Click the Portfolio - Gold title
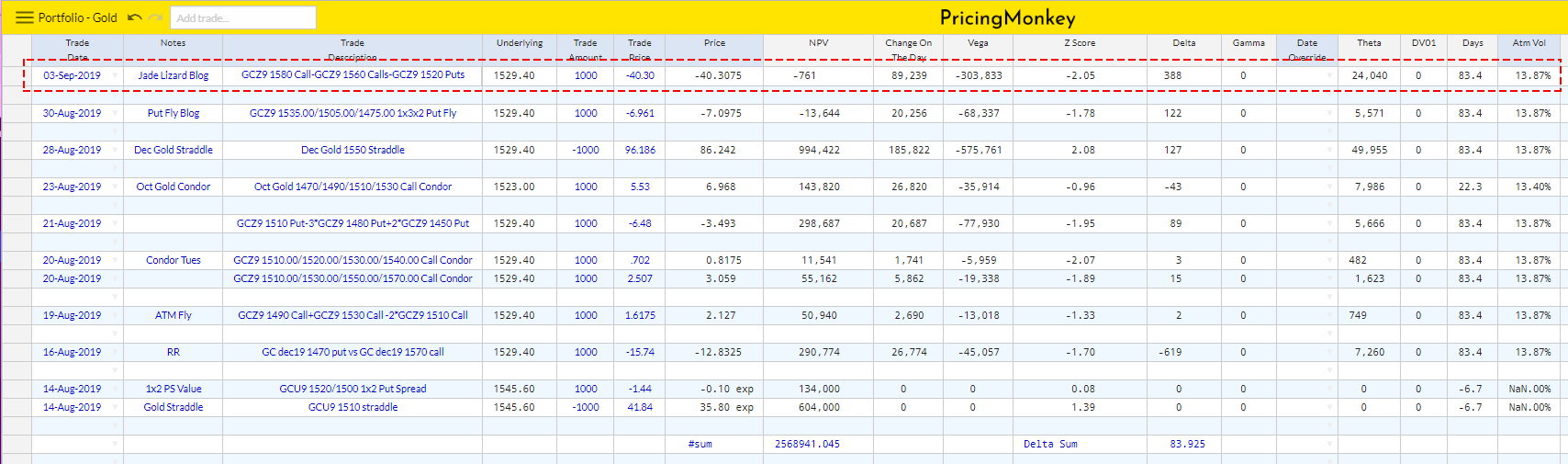The width and height of the screenshot is (1568, 464). (x=77, y=17)
